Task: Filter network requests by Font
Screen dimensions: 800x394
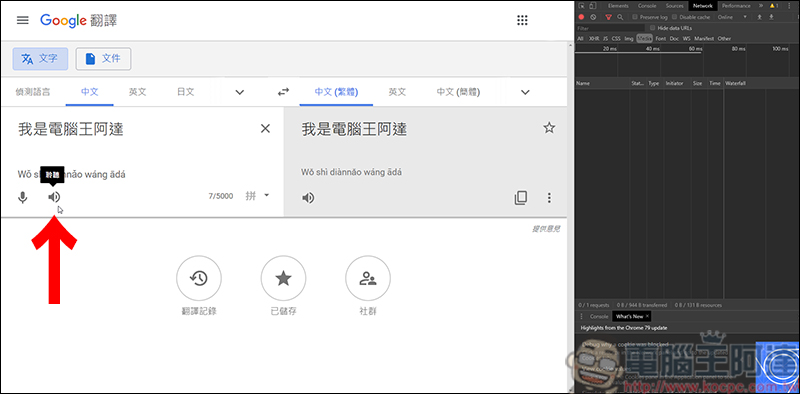Action: (x=661, y=38)
